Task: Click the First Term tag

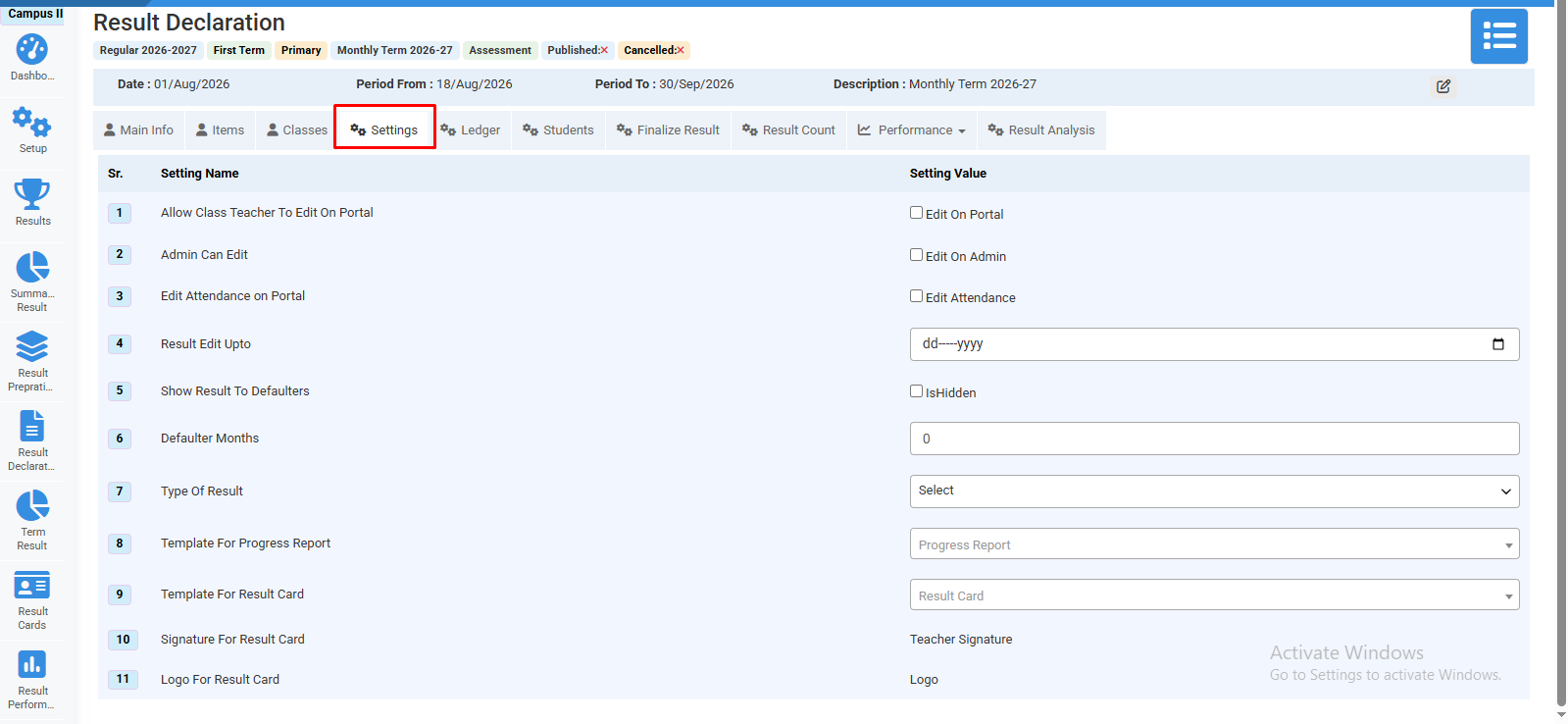Action: coord(239,50)
